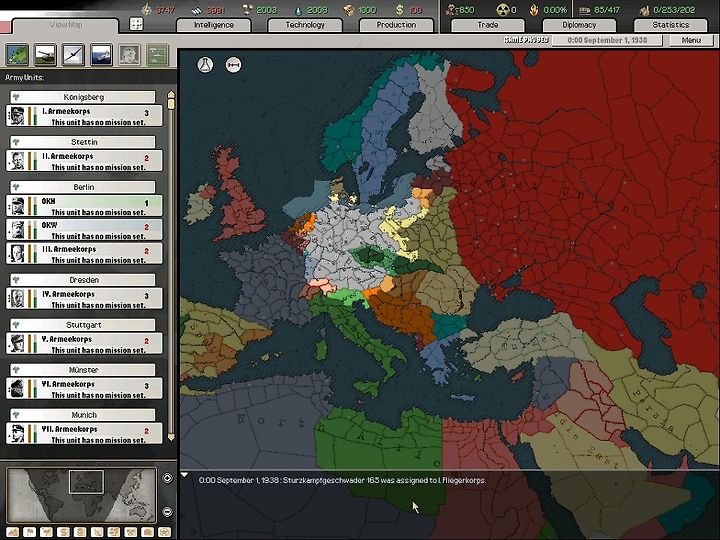Collapse the Berlin province group
The image size is (720, 540).
(16, 187)
